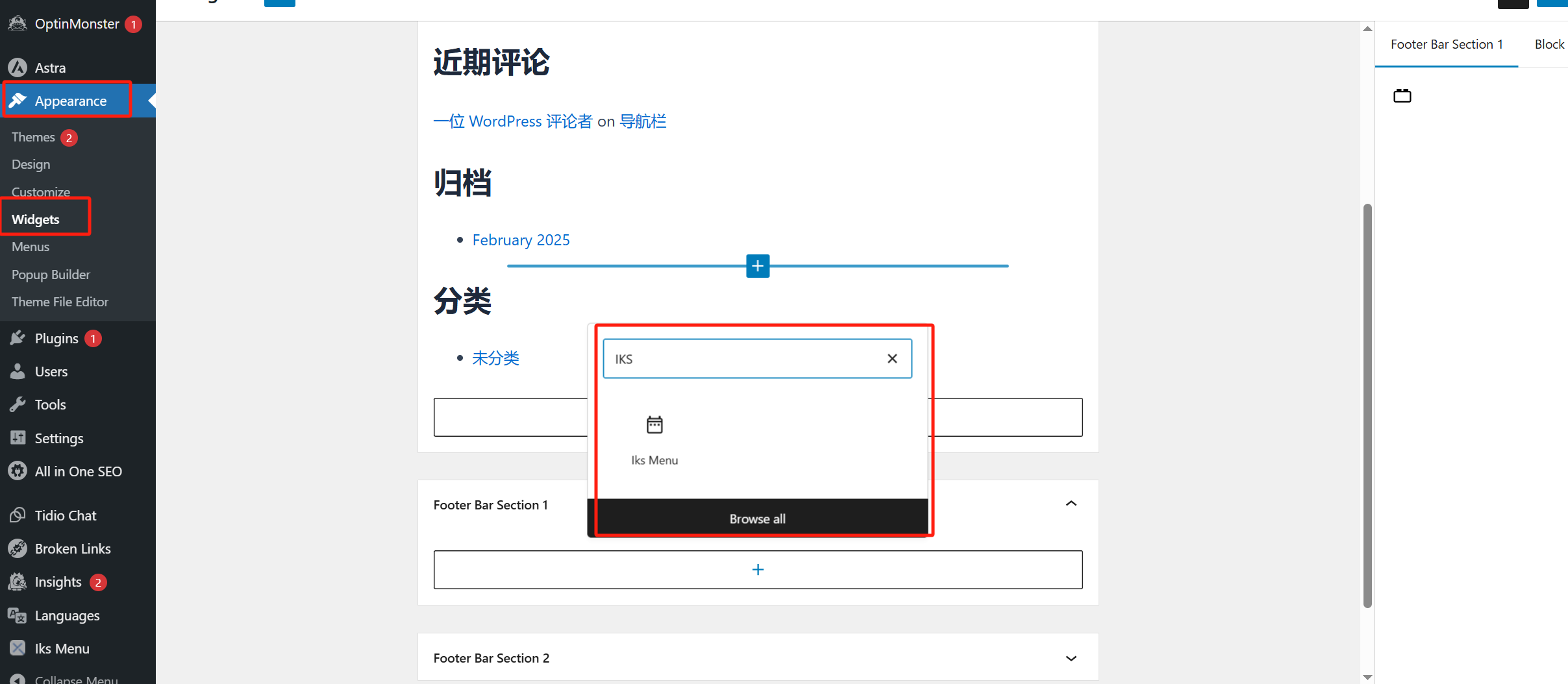Screen dimensions: 1568x684
Task: Open the Customize submenu item
Action: coord(41,192)
